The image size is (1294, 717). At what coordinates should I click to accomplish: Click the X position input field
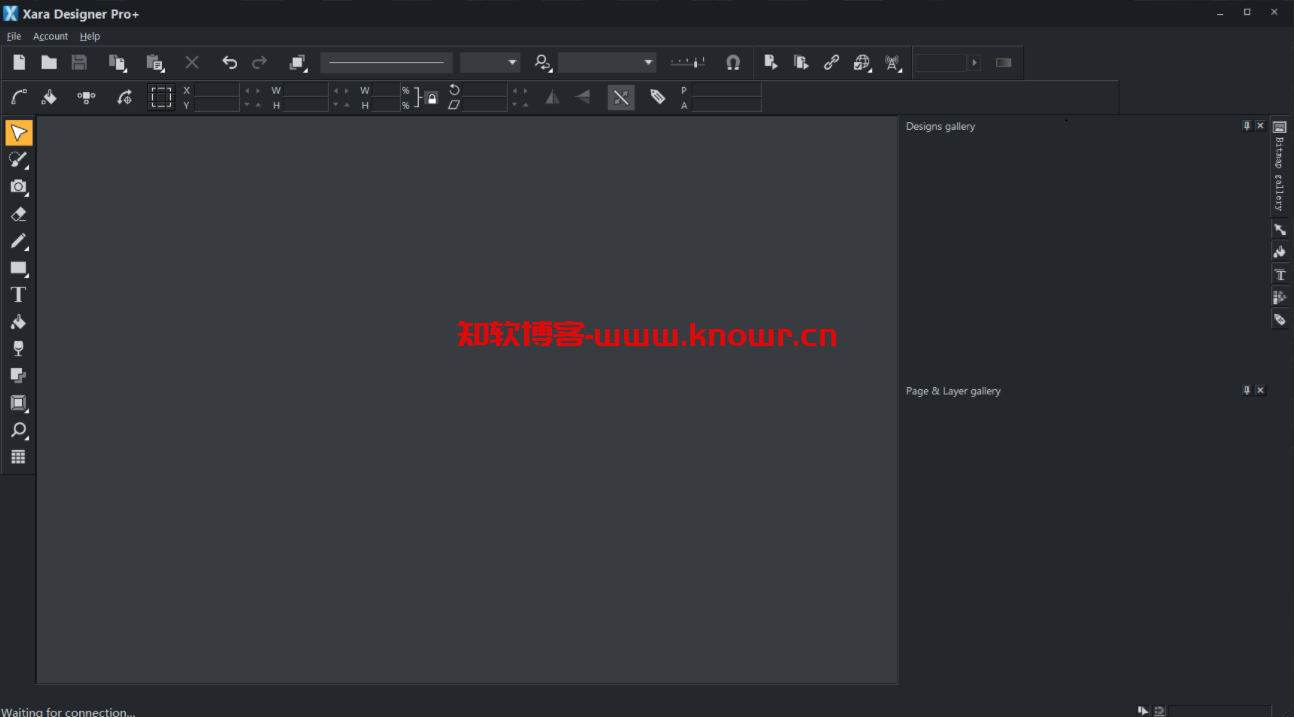coord(217,90)
